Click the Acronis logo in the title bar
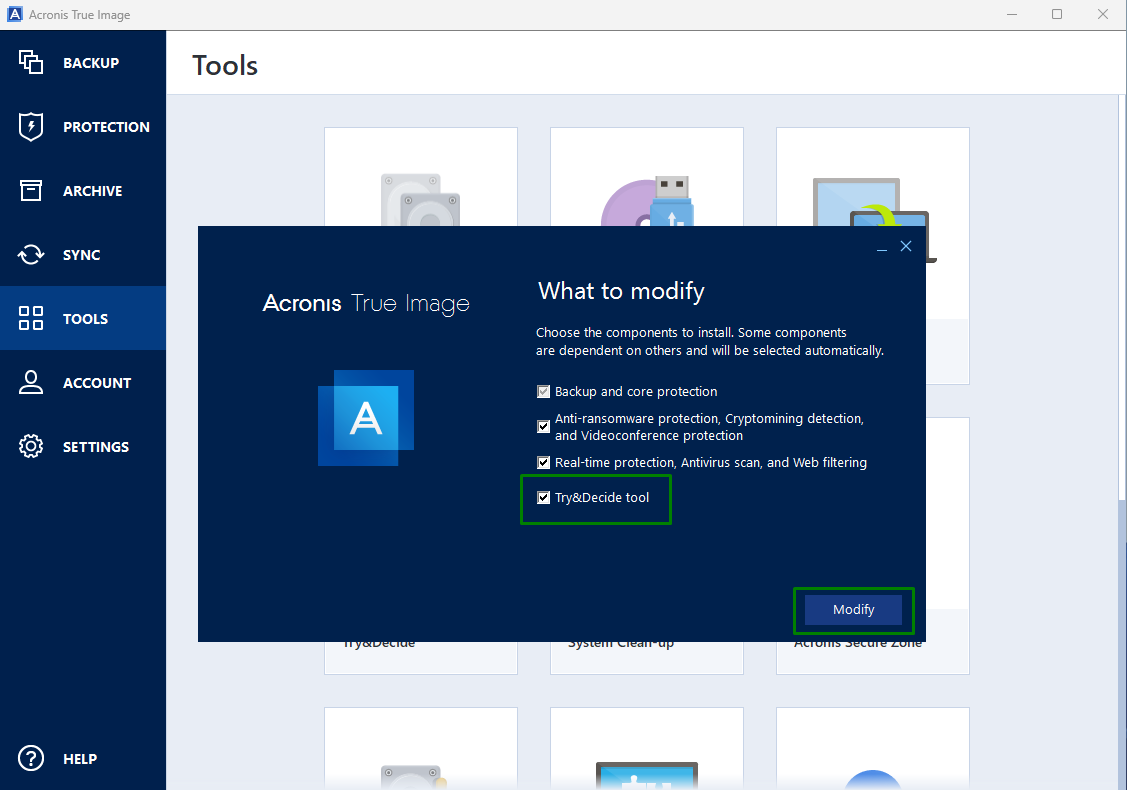The width and height of the screenshot is (1127, 790). 13,14
